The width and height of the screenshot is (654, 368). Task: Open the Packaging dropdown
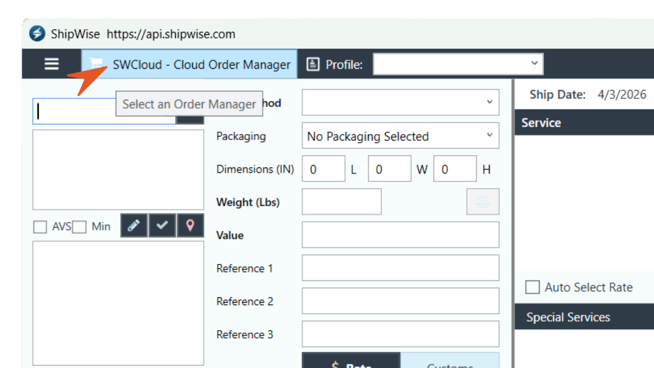[400, 136]
